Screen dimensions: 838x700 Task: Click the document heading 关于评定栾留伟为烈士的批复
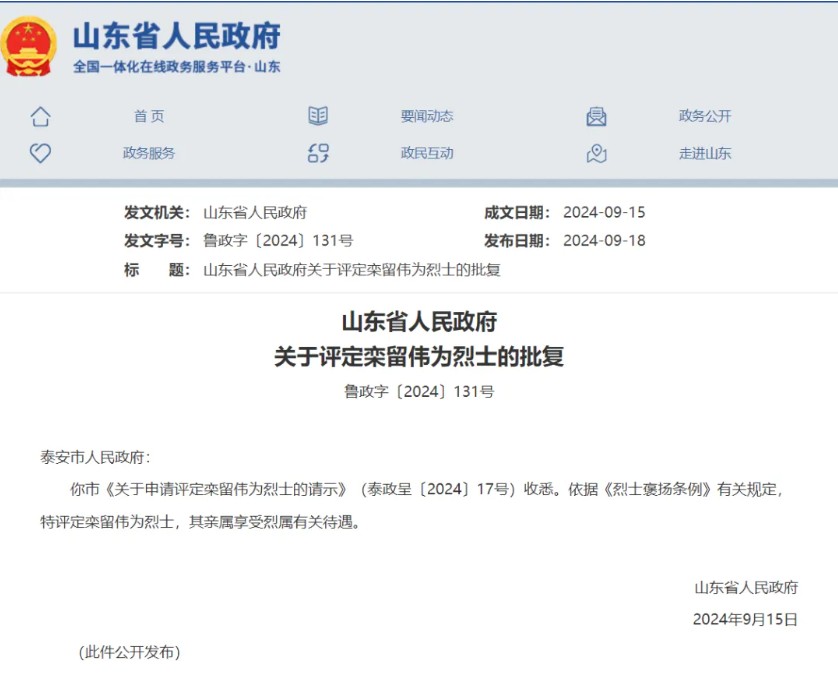coord(419,357)
